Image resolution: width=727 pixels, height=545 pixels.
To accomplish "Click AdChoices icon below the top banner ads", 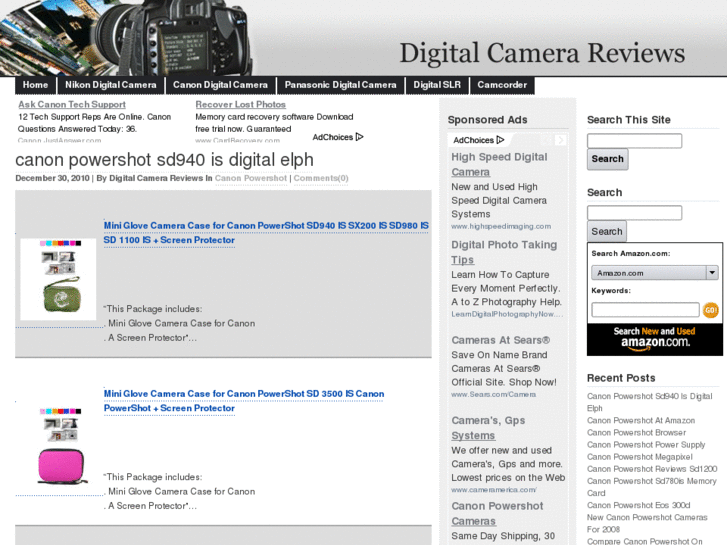I will [338, 137].
